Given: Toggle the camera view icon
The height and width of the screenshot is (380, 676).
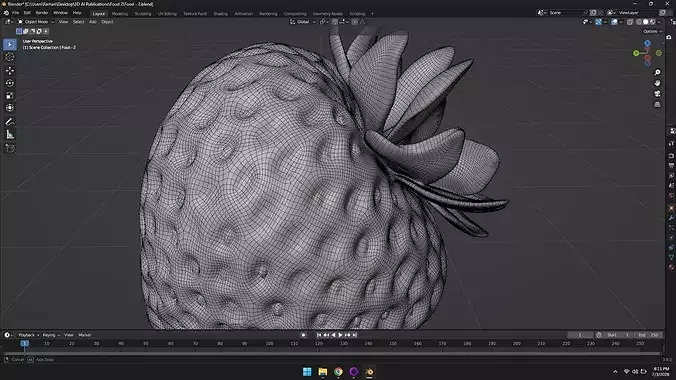Looking at the screenshot, I should click(657, 94).
